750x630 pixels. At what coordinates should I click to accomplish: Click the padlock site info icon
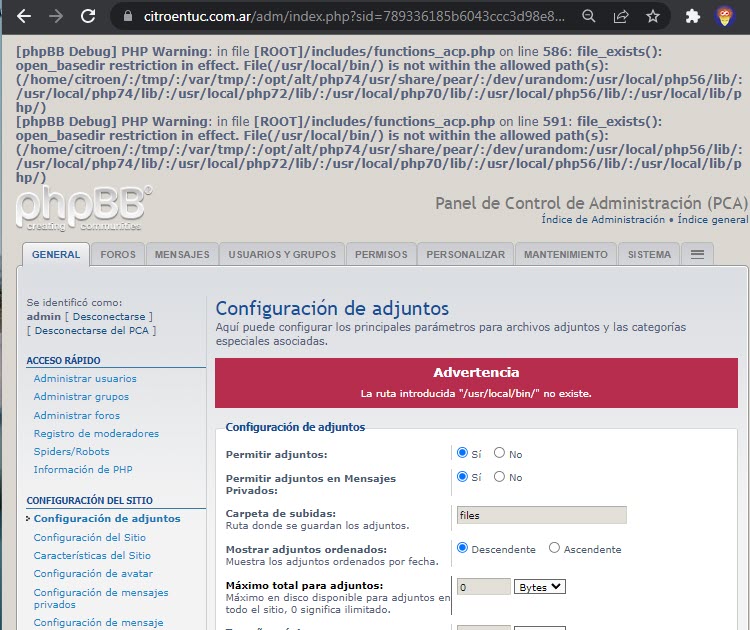(125, 17)
